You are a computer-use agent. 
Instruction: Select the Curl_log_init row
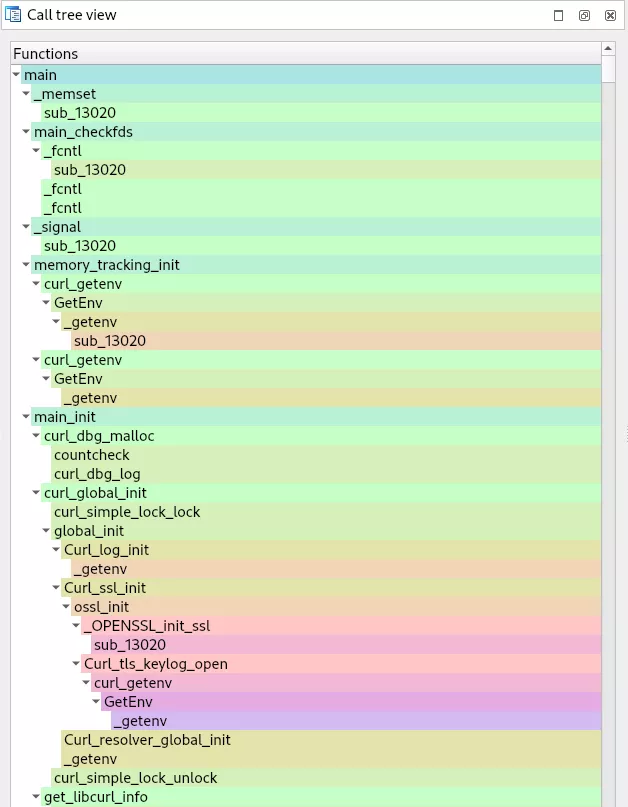[331, 550]
